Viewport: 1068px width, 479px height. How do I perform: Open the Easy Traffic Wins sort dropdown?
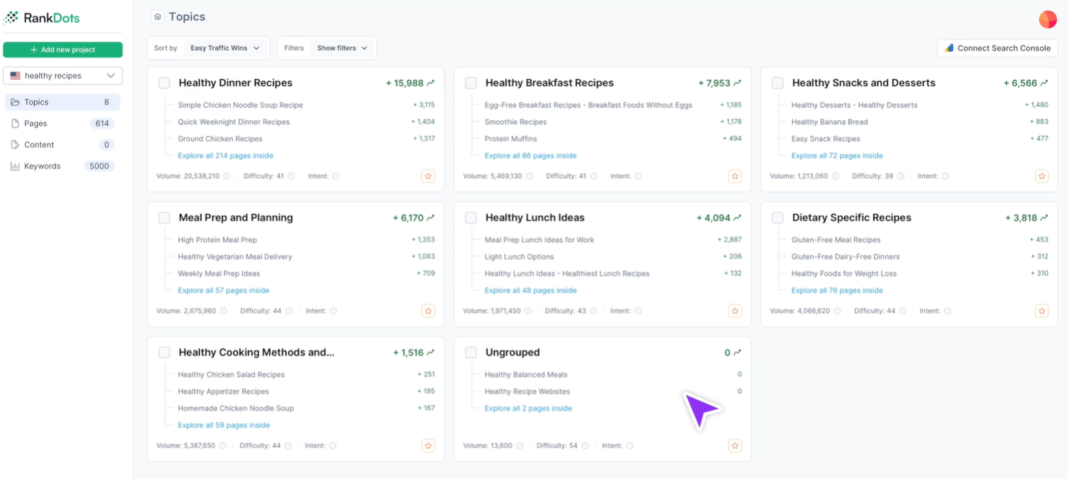(x=225, y=48)
